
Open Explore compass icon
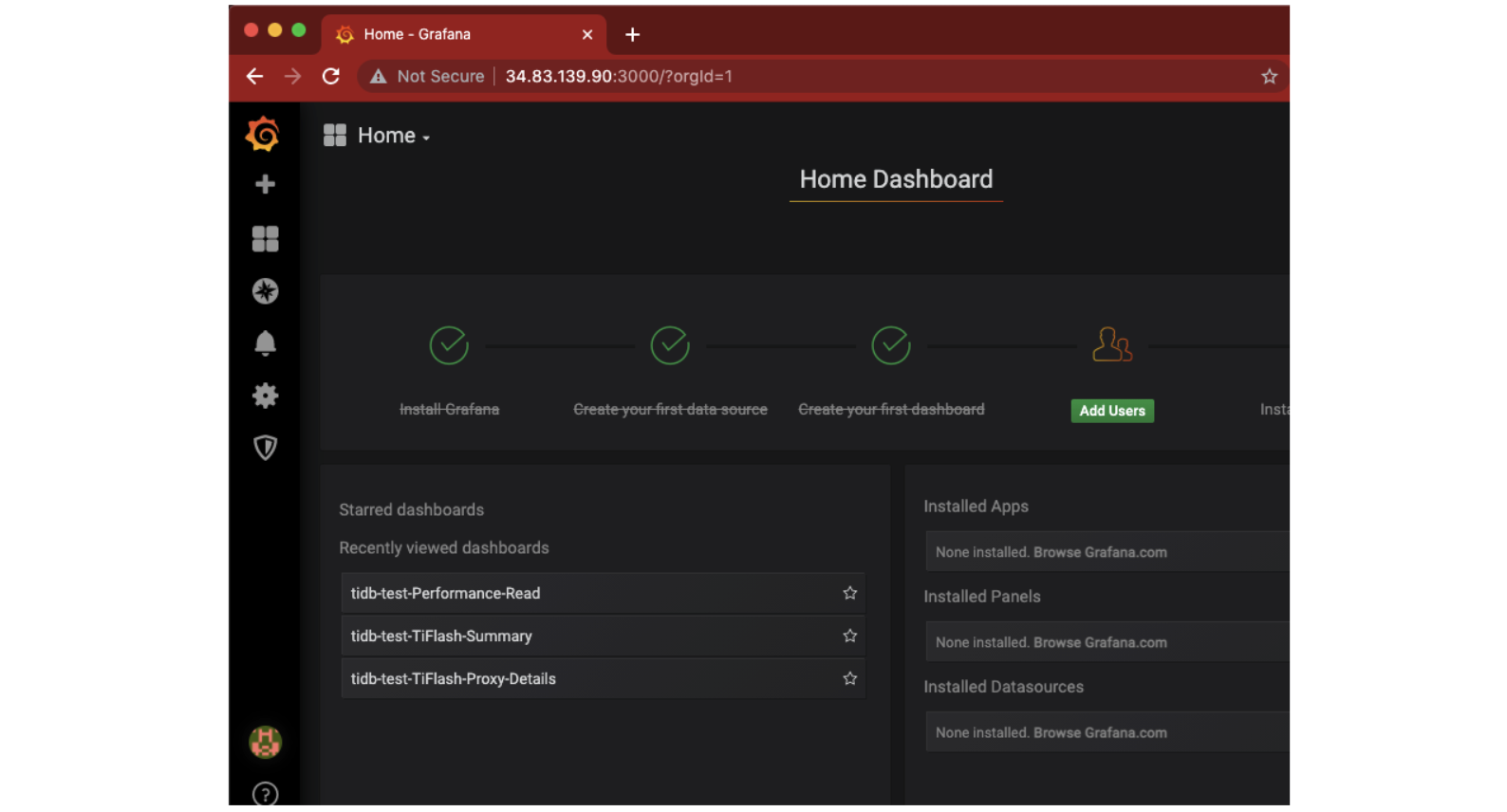[x=265, y=291]
